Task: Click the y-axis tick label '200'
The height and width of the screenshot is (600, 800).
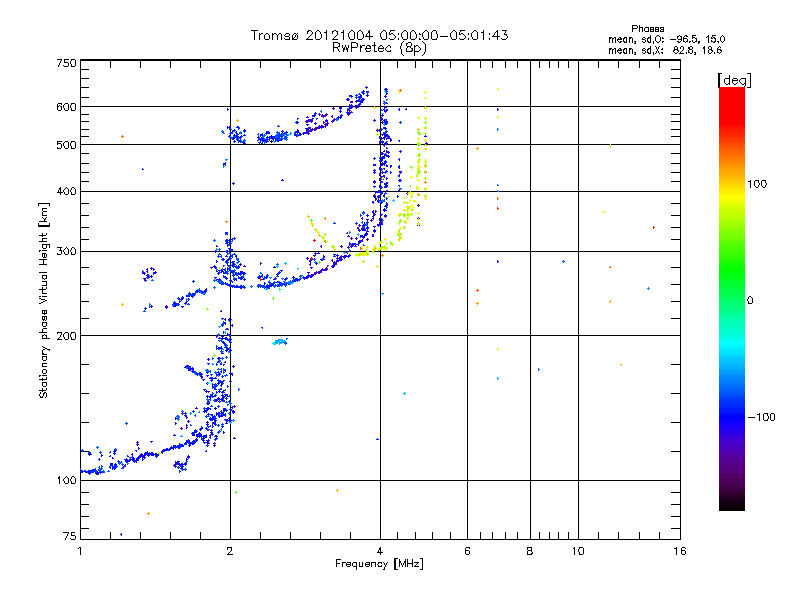Action: click(66, 336)
